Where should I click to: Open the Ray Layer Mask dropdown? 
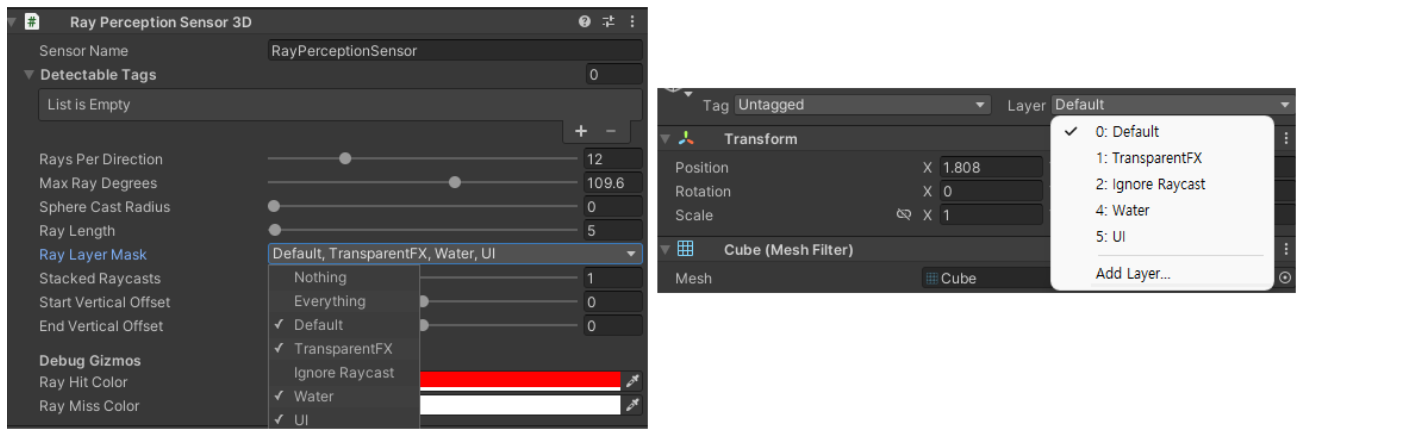tap(455, 254)
